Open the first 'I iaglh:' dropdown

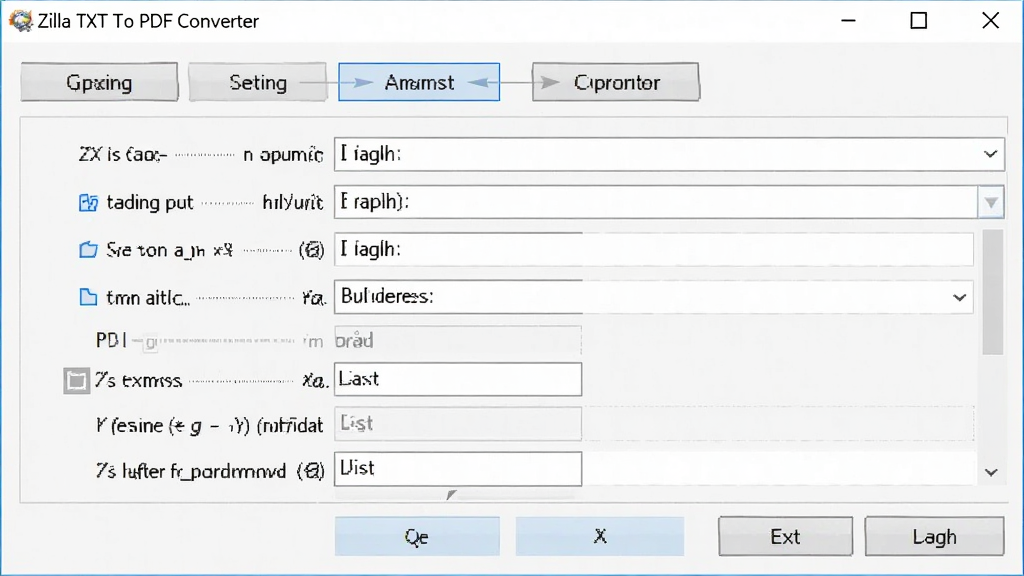tap(990, 154)
